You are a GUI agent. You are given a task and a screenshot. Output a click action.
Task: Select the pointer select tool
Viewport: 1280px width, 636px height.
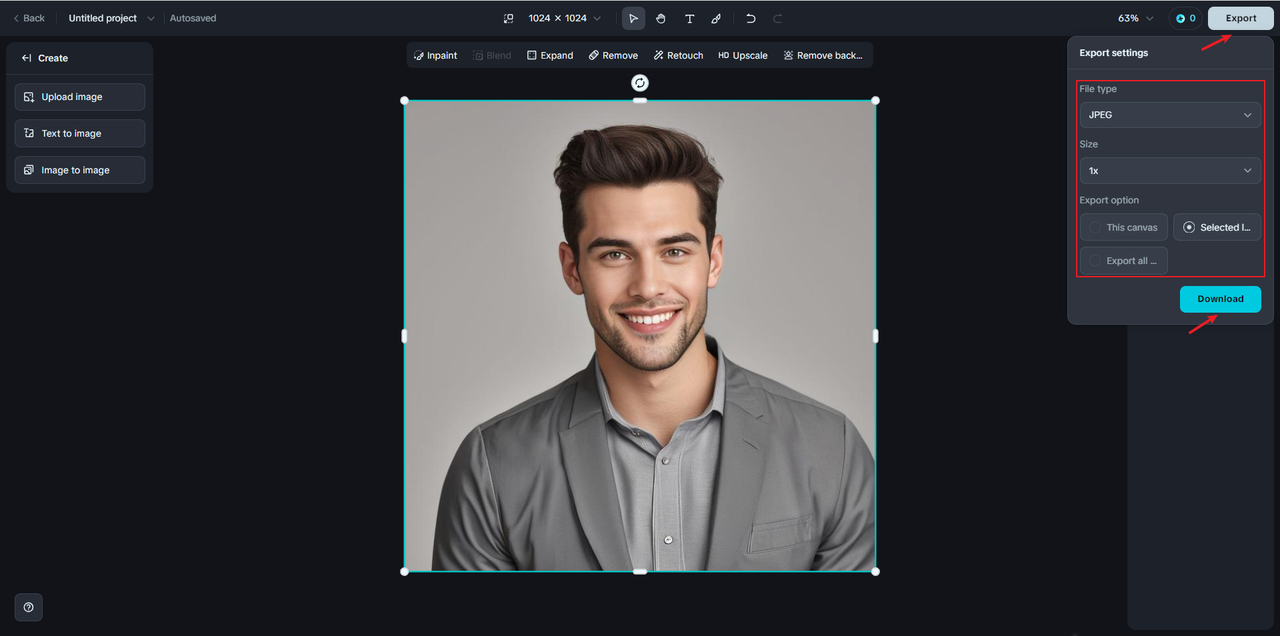click(633, 18)
